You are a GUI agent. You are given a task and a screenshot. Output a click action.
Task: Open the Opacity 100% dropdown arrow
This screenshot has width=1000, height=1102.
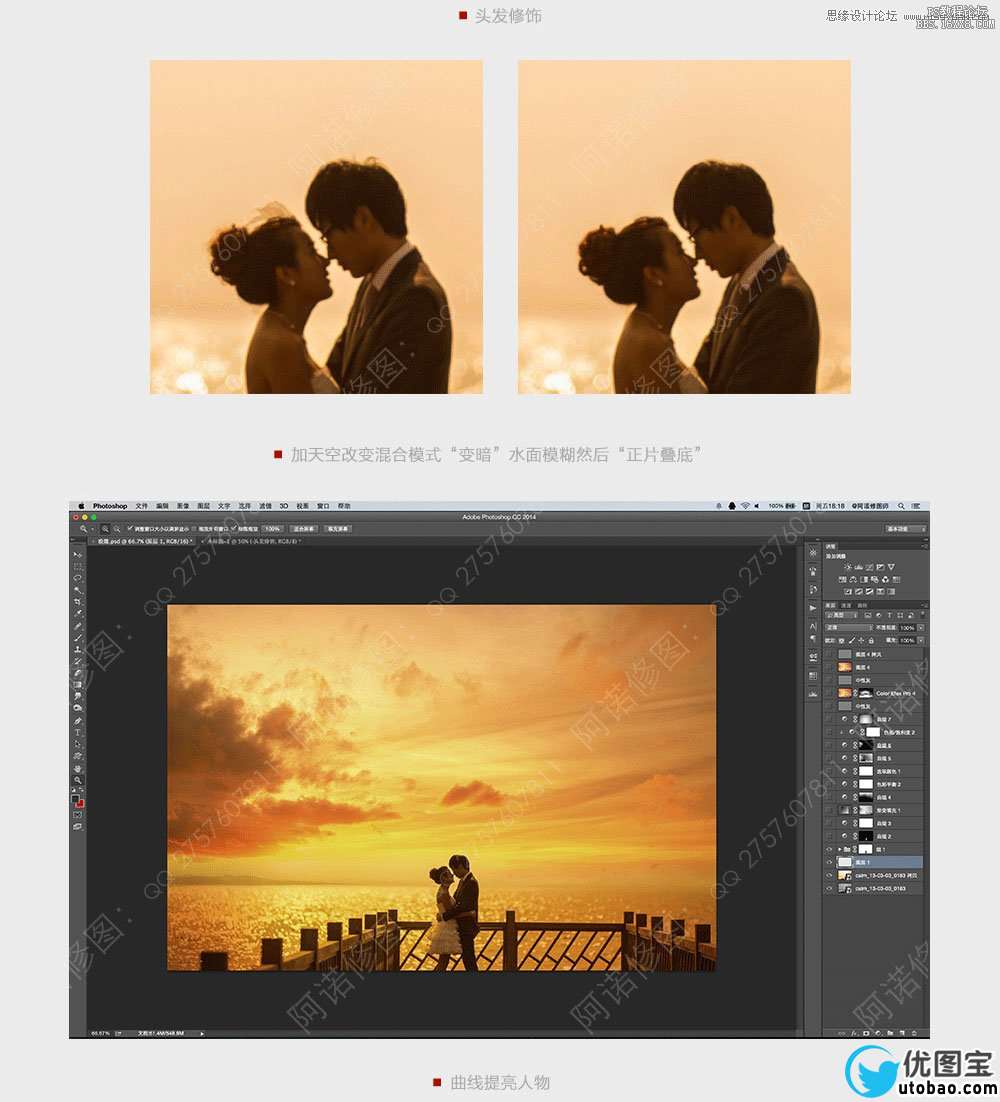(921, 628)
